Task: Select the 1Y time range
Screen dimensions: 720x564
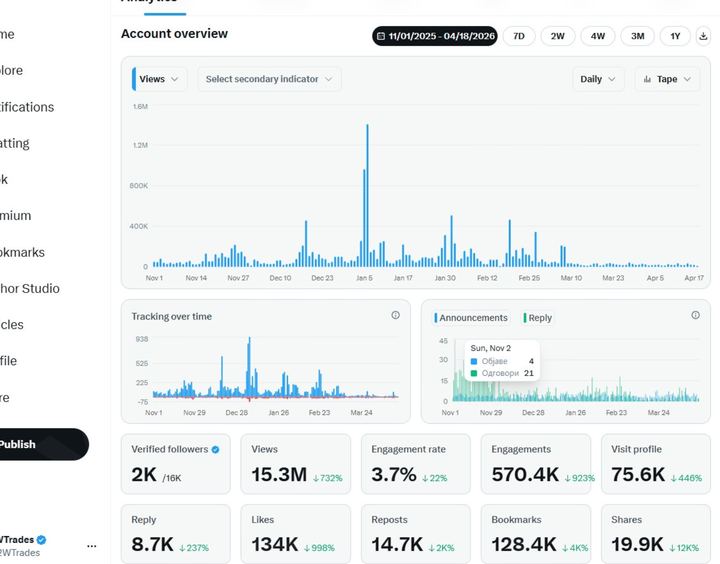Action: pyautogui.click(x=675, y=36)
